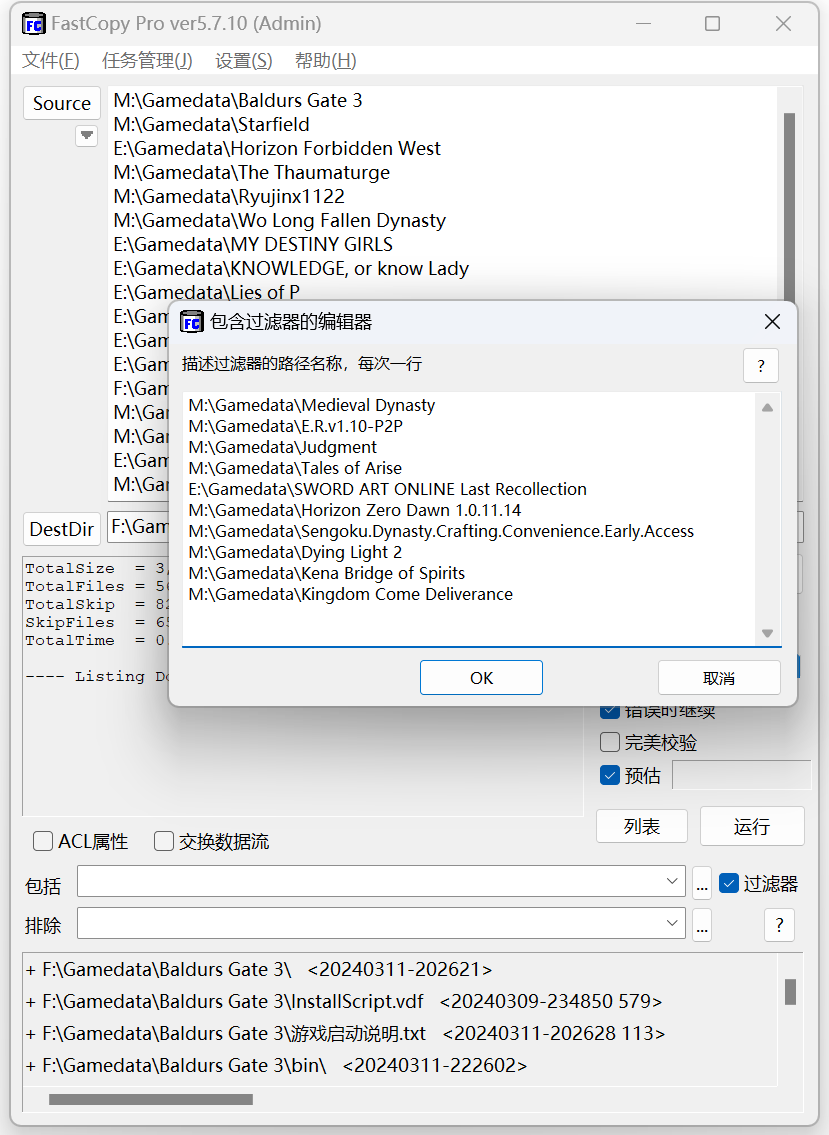Screen dimensions: 829x1135
Task: Toggle the ACL属性 checkbox
Action: [43, 841]
